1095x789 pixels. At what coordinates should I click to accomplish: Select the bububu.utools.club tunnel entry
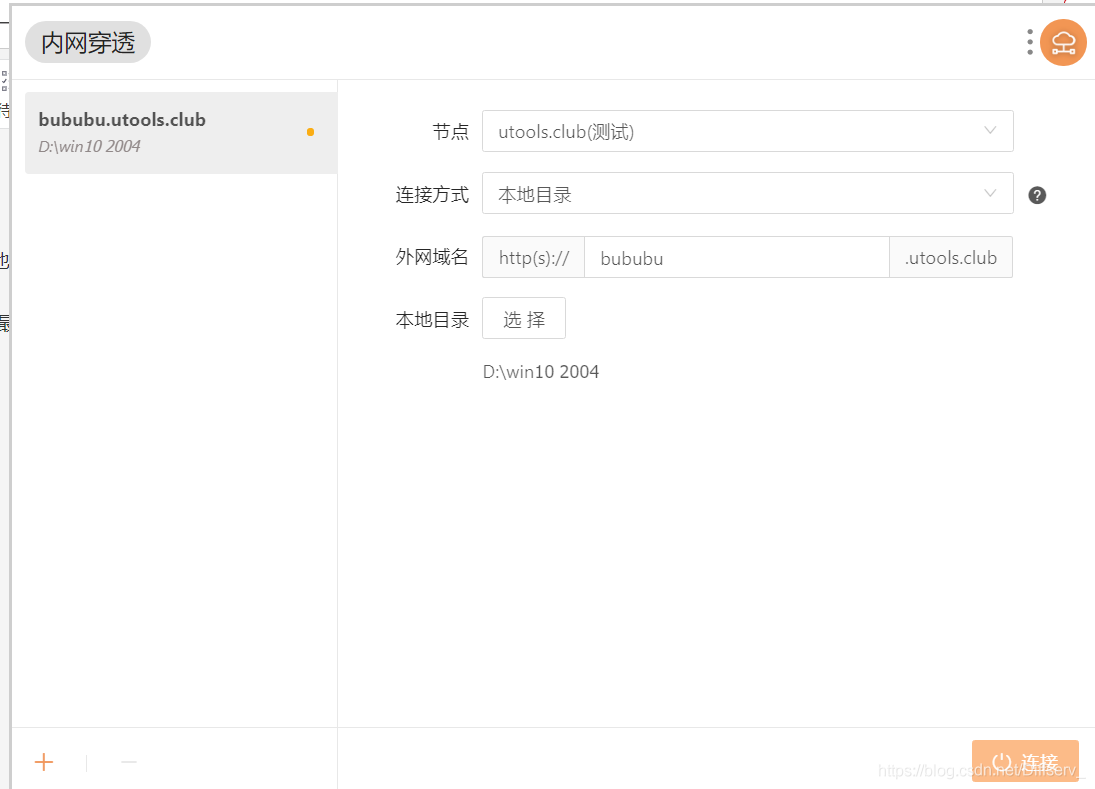point(181,133)
